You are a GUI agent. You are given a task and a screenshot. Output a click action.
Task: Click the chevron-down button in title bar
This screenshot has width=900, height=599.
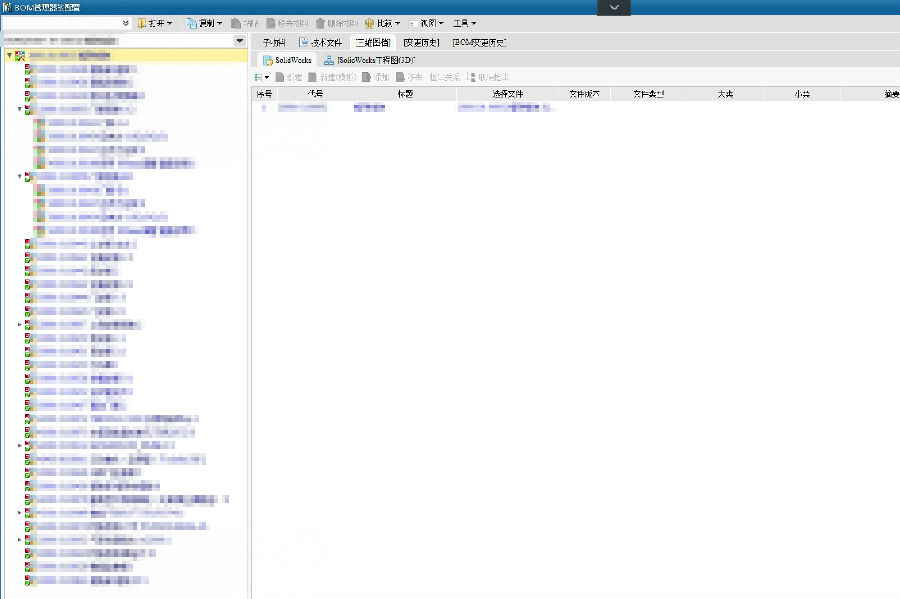(615, 7)
